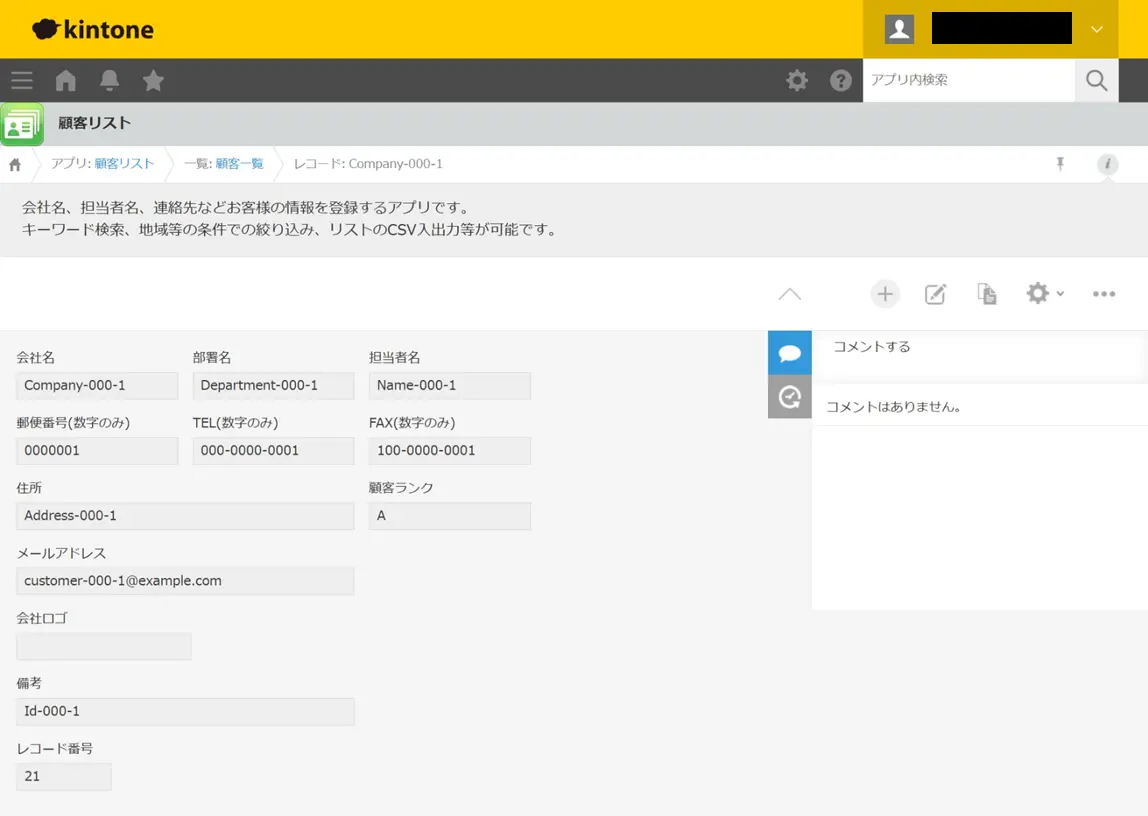Open the hamburger menu
1148x816 pixels.
(x=22, y=81)
